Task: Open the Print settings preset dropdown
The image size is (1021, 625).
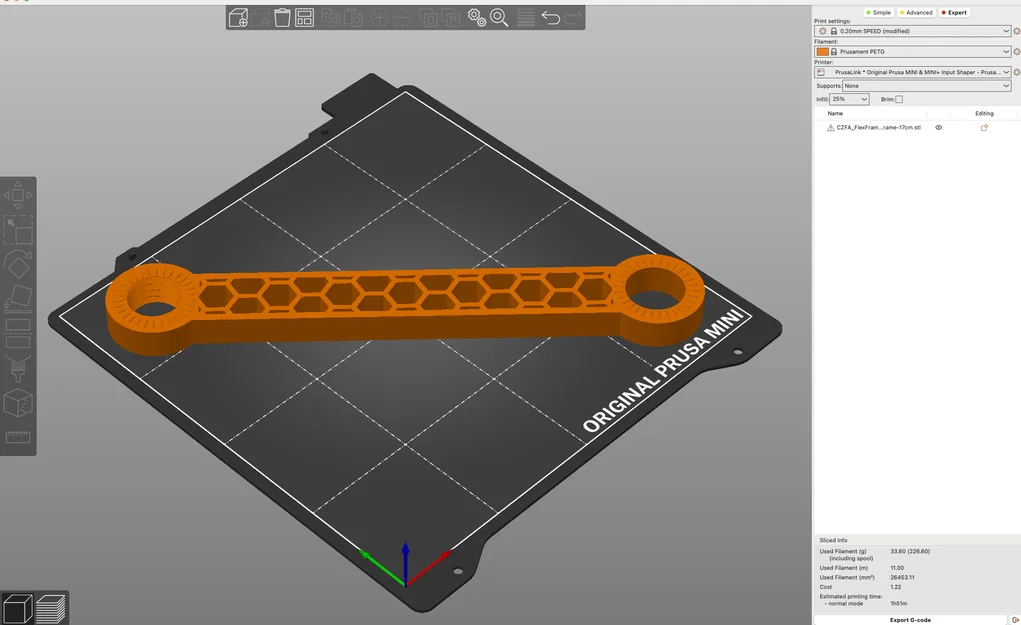Action: coord(912,31)
